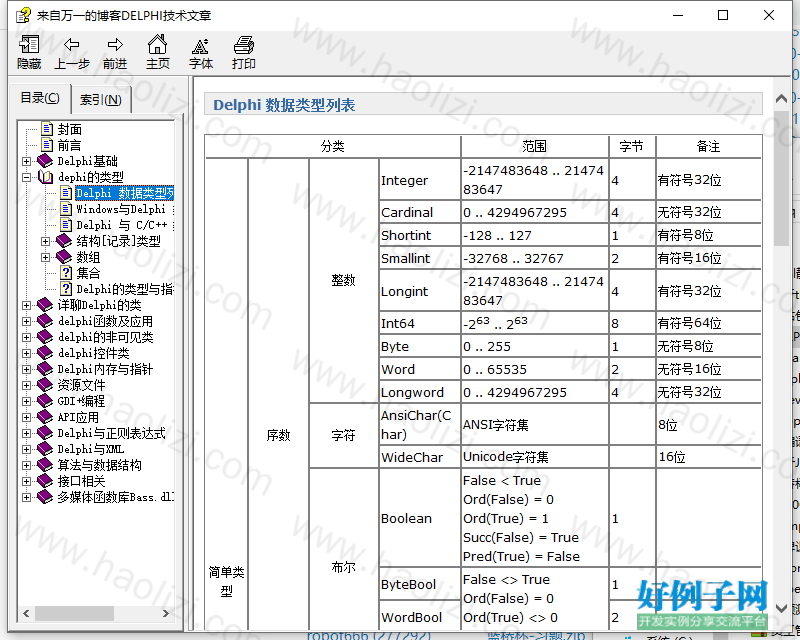The height and width of the screenshot is (640, 800).
Task: Expand the delphi的非可见类 node
Action: point(26,337)
